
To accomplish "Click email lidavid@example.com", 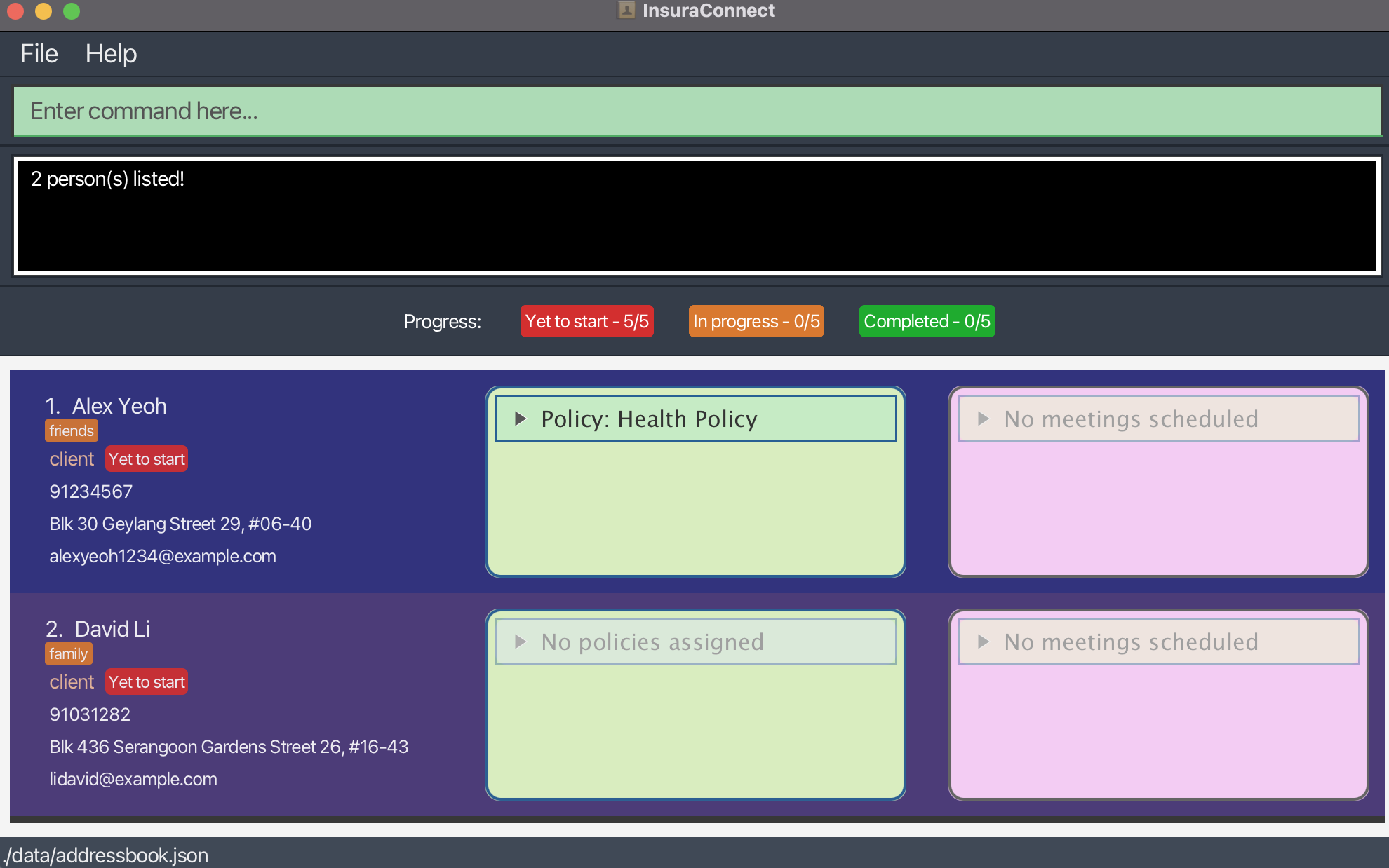I will tap(133, 779).
